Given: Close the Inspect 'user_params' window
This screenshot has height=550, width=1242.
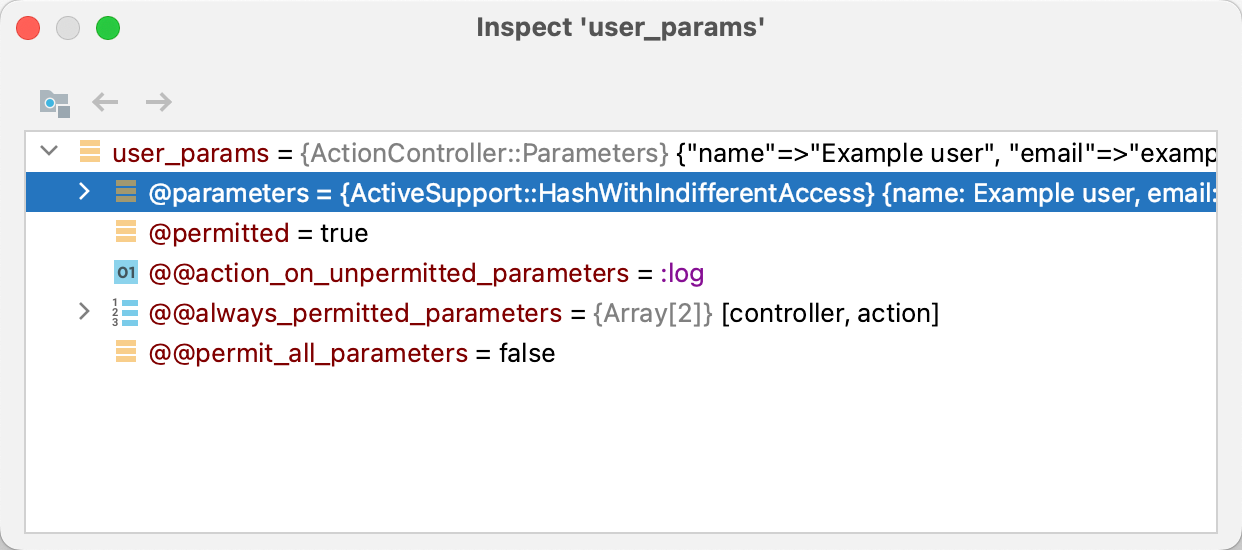Looking at the screenshot, I should pos(28,28).
